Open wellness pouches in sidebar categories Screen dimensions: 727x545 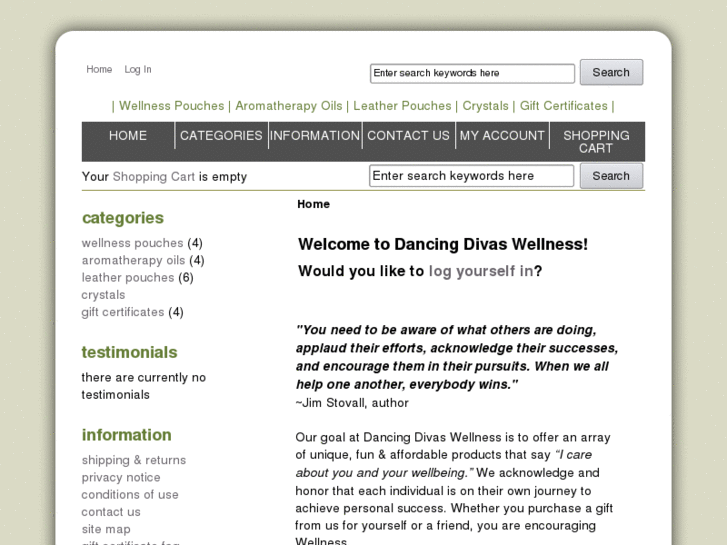coord(133,243)
